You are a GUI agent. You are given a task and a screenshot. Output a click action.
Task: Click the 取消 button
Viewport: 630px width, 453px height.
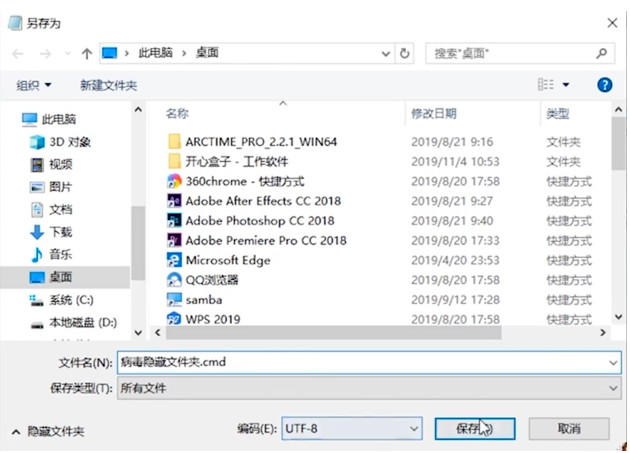[x=568, y=428]
